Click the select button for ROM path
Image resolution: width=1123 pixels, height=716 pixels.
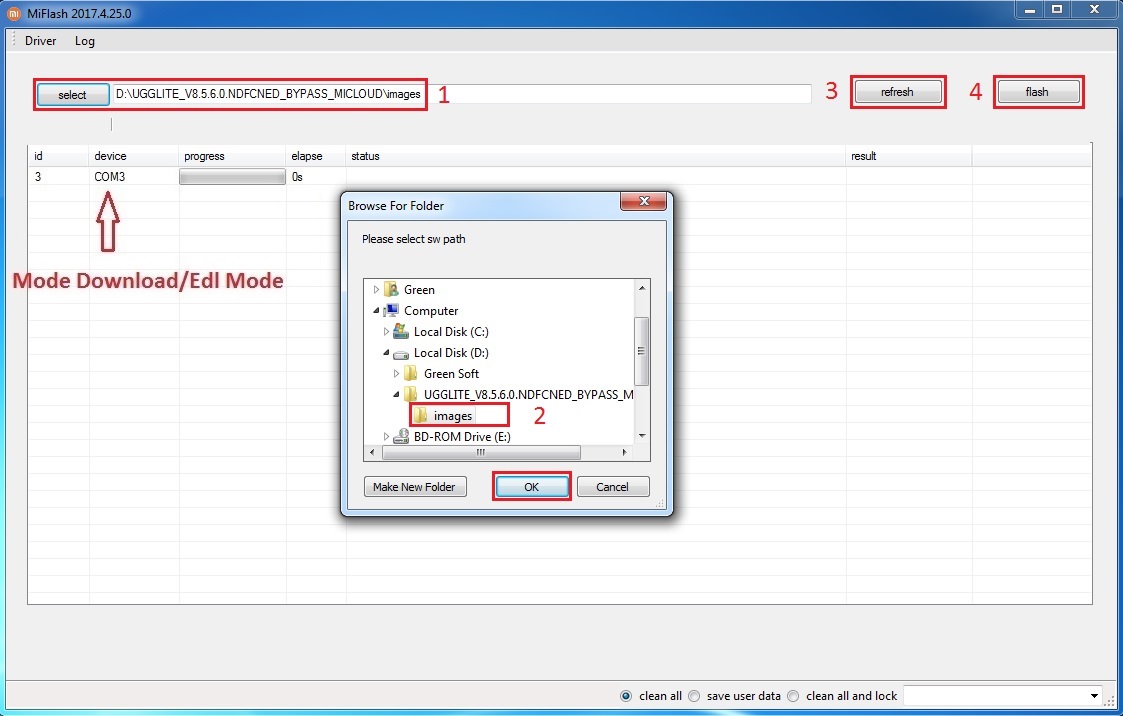coord(72,95)
